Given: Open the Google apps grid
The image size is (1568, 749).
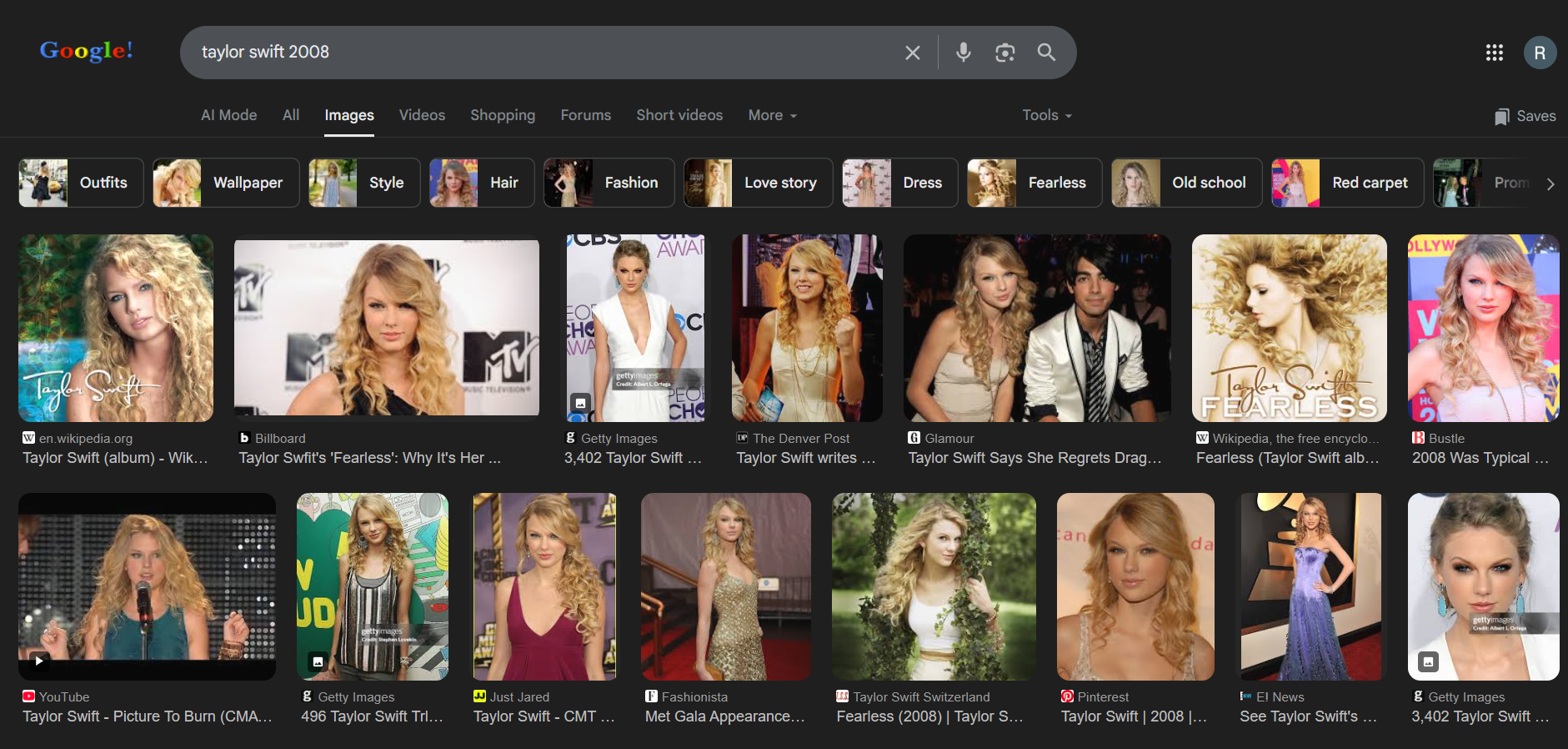Looking at the screenshot, I should [1494, 53].
